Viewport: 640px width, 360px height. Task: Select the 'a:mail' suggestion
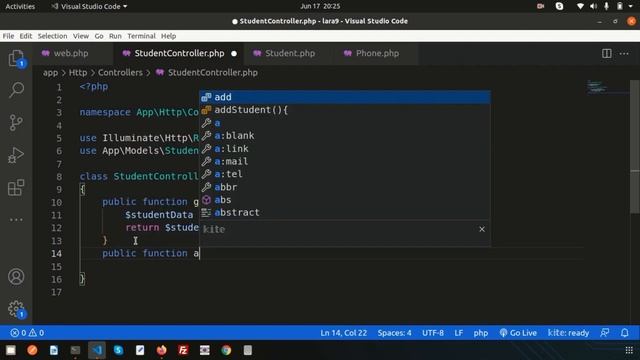point(345,161)
